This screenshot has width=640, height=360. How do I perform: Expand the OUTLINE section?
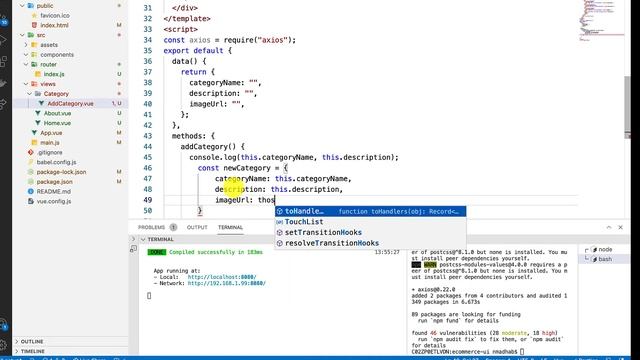pos(32,342)
